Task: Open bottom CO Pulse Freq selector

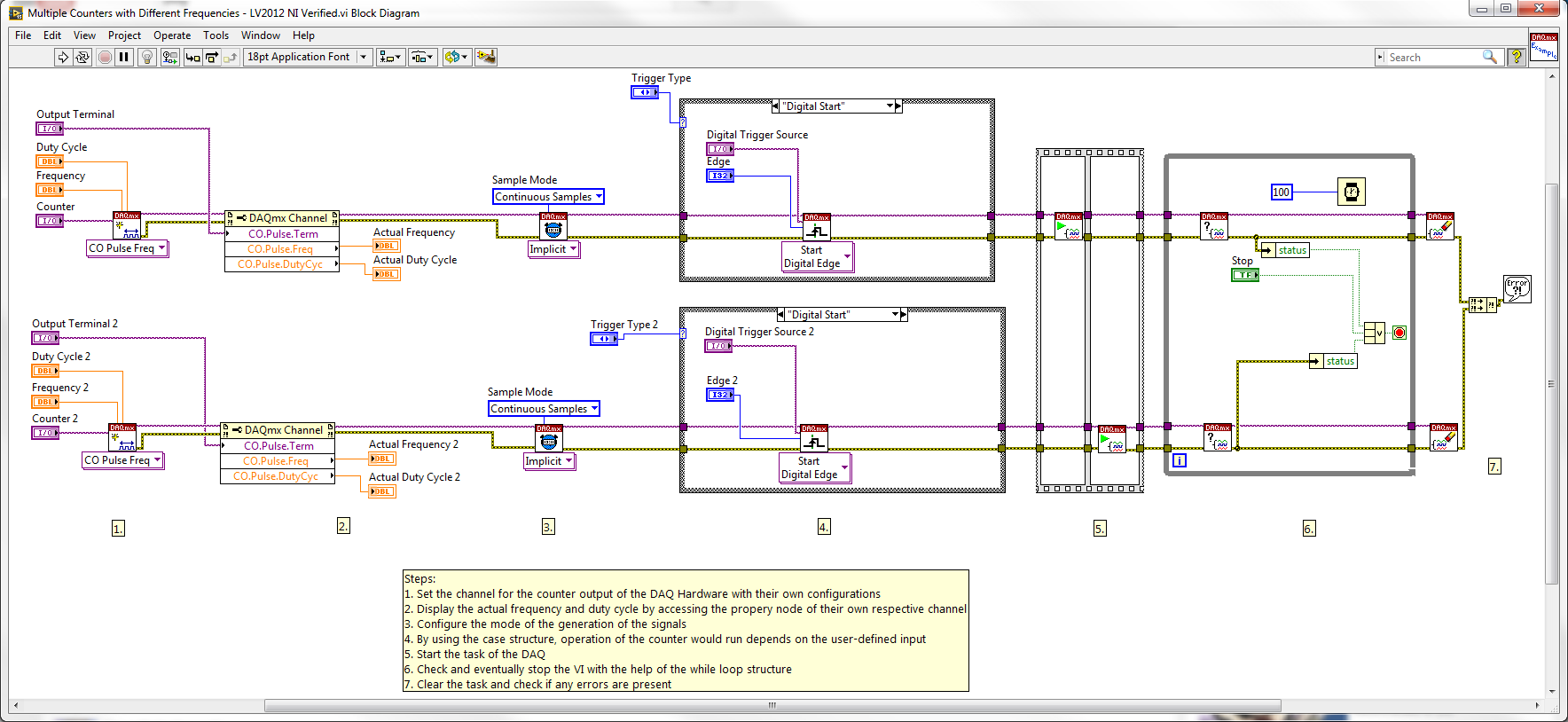Action: click(x=122, y=460)
